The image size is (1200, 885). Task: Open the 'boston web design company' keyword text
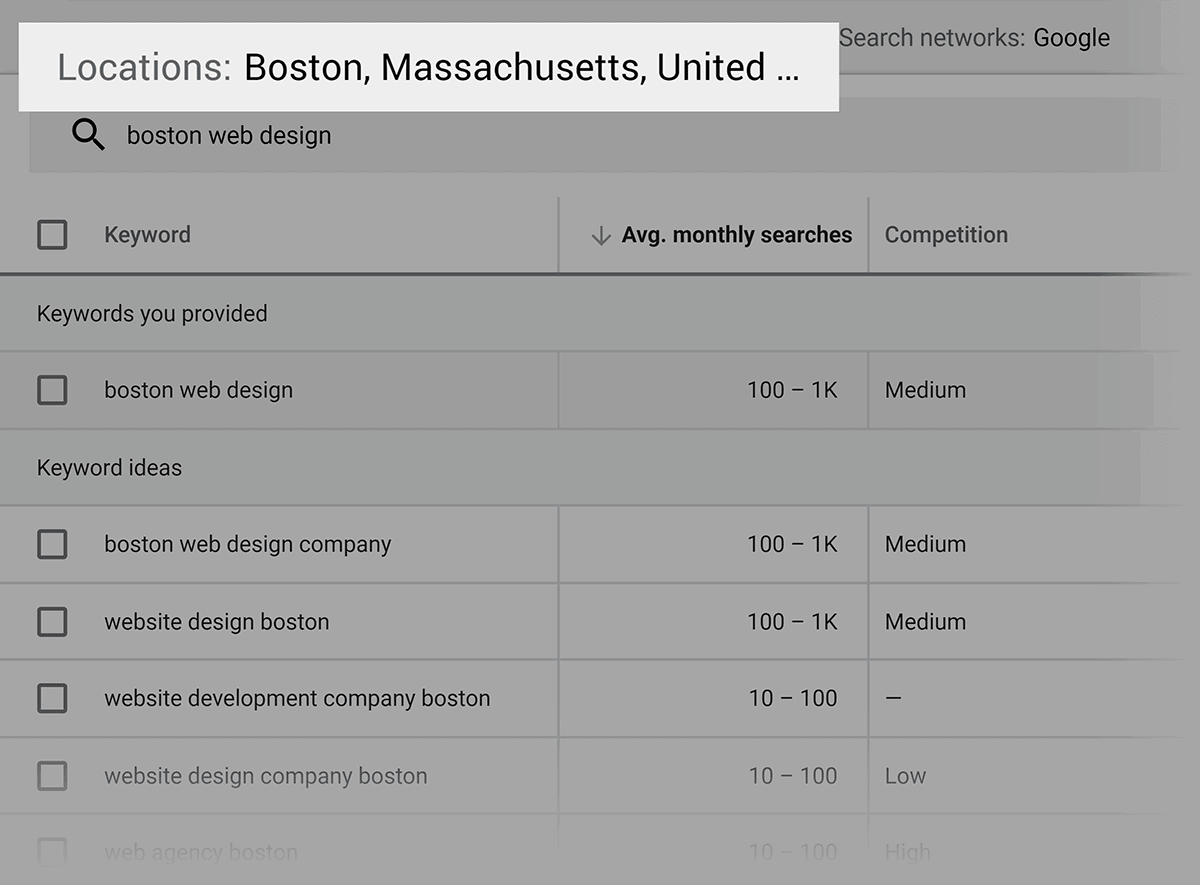pos(247,545)
